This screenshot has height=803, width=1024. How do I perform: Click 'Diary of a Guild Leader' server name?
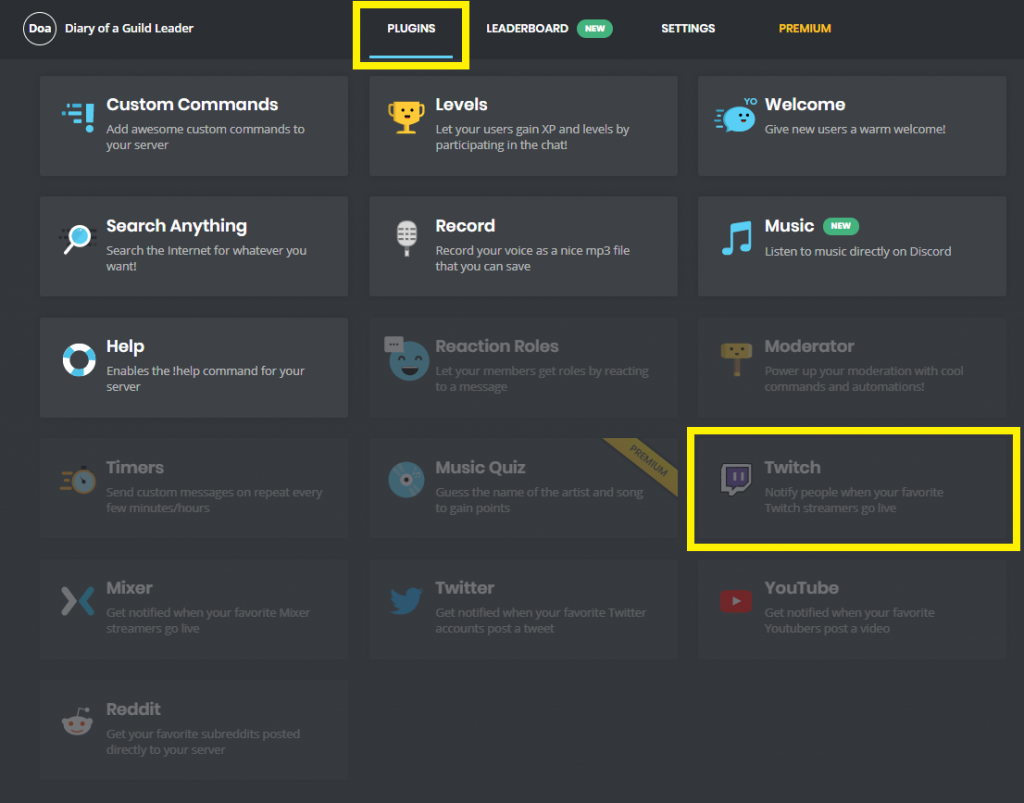(129, 28)
